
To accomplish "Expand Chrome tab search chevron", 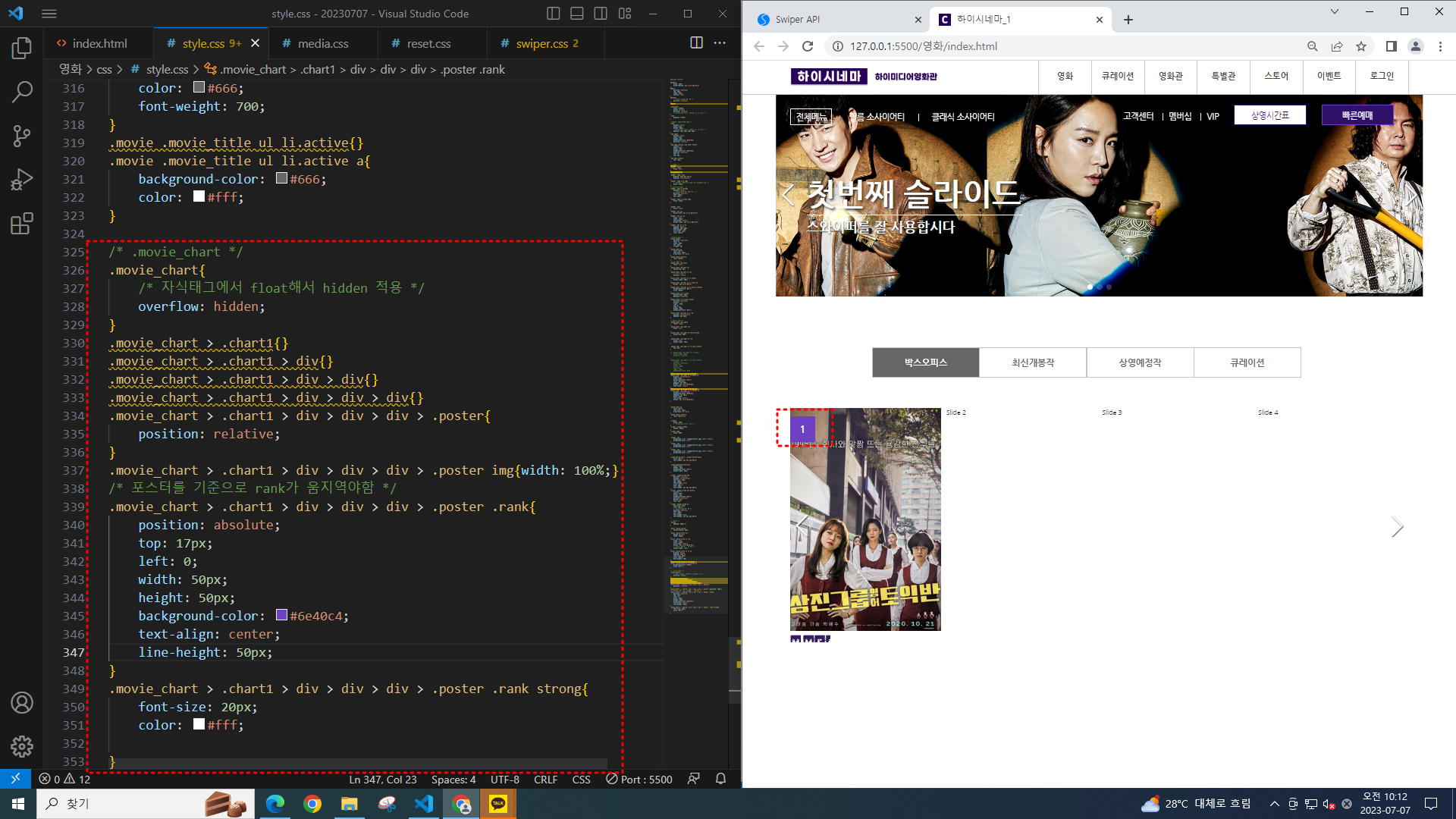I will click(1335, 12).
